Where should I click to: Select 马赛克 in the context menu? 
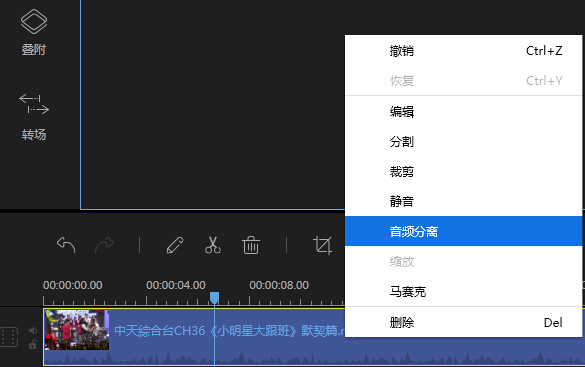pos(463,292)
